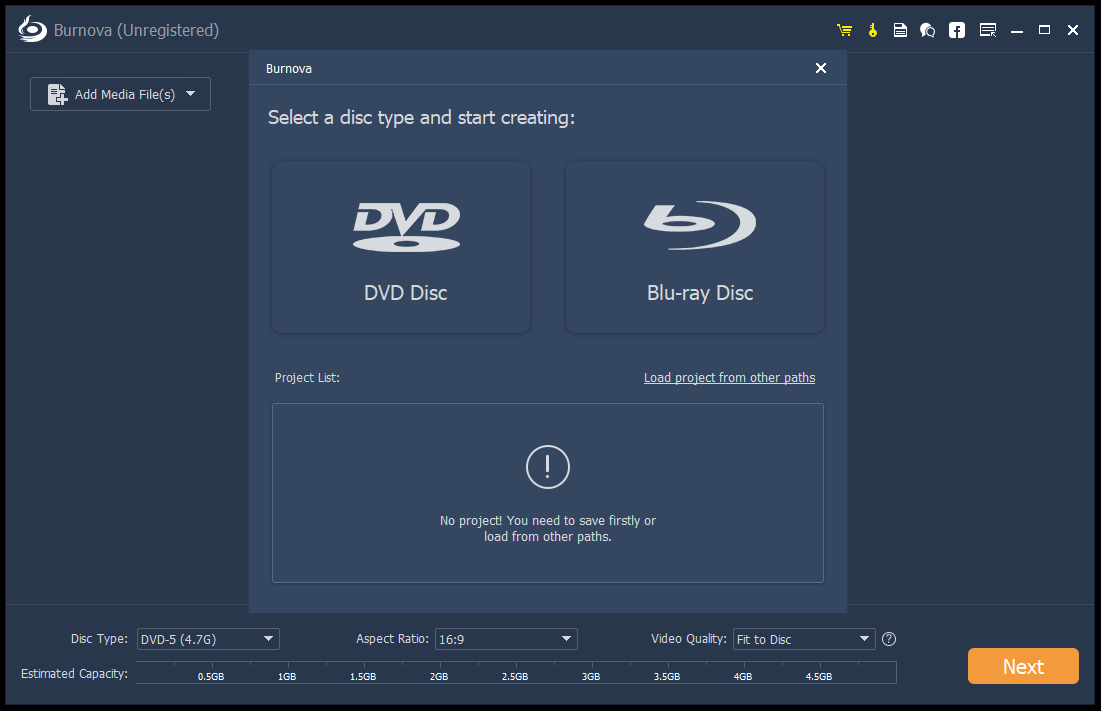
Task: Click the Burnova app logo
Action: pos(32,29)
